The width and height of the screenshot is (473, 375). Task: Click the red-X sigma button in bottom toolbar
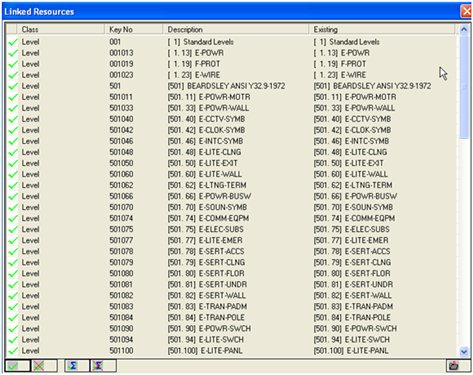(x=103, y=366)
